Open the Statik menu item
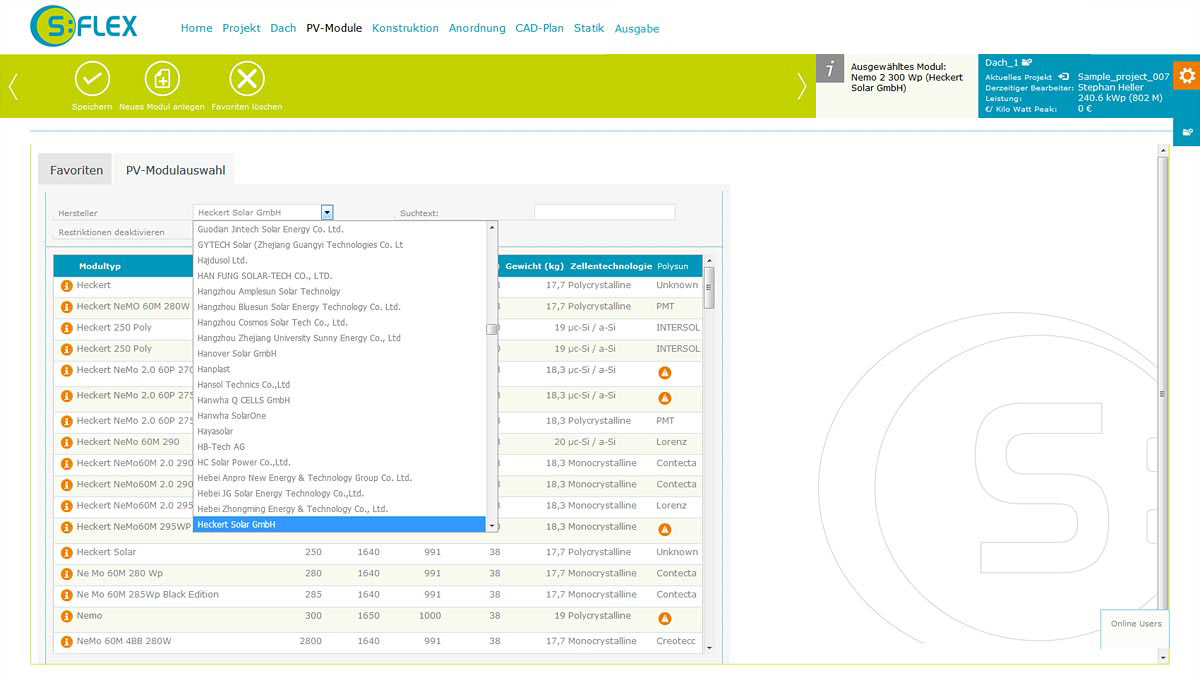Image resolution: width=1200 pixels, height=678 pixels. click(x=589, y=28)
